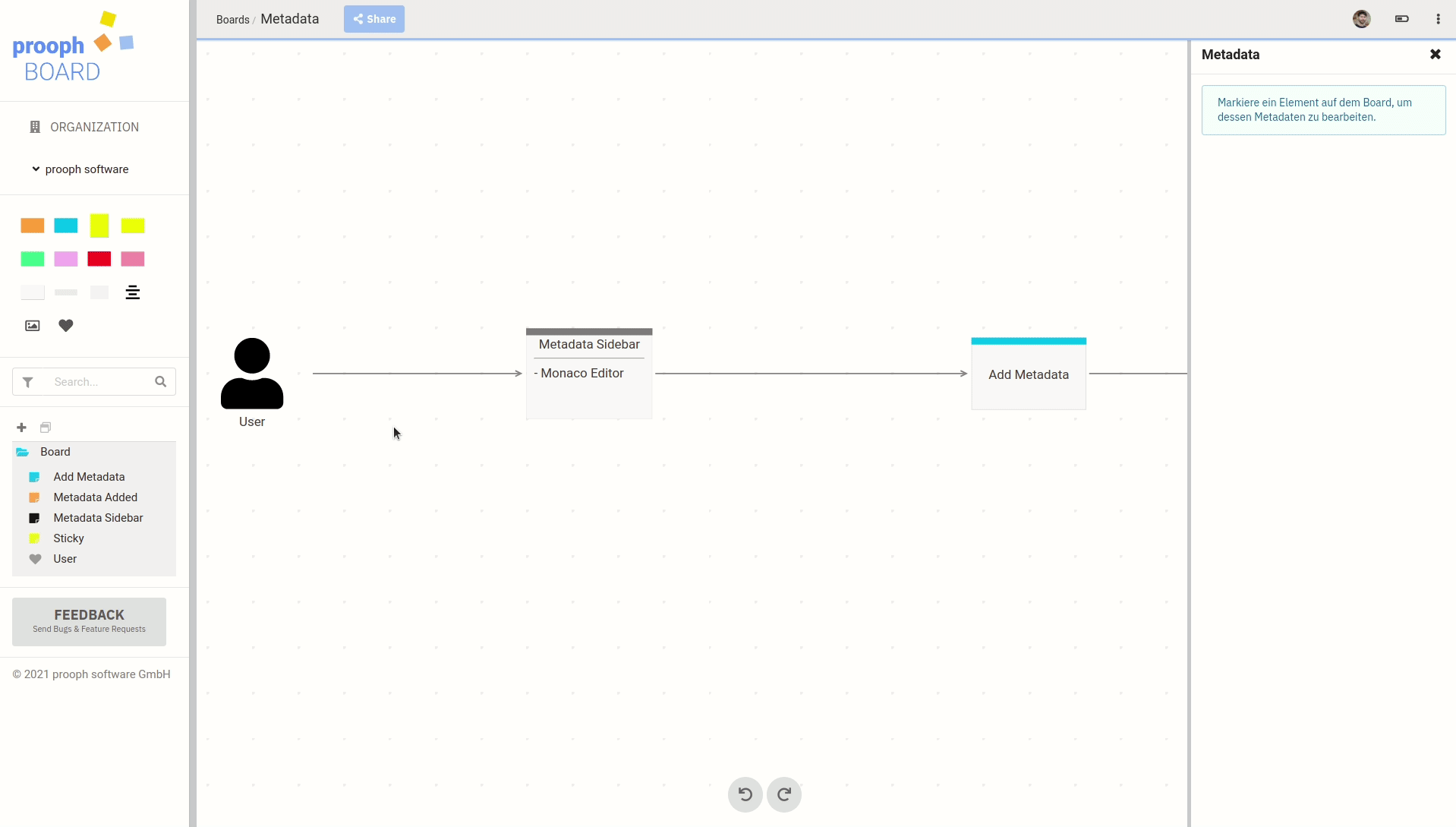Click the filter funnel icon
The height and width of the screenshot is (827, 1456).
click(28, 382)
